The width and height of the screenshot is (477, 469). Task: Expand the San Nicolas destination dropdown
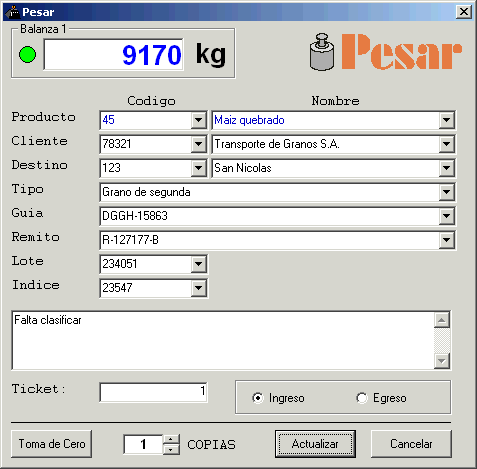(447, 168)
